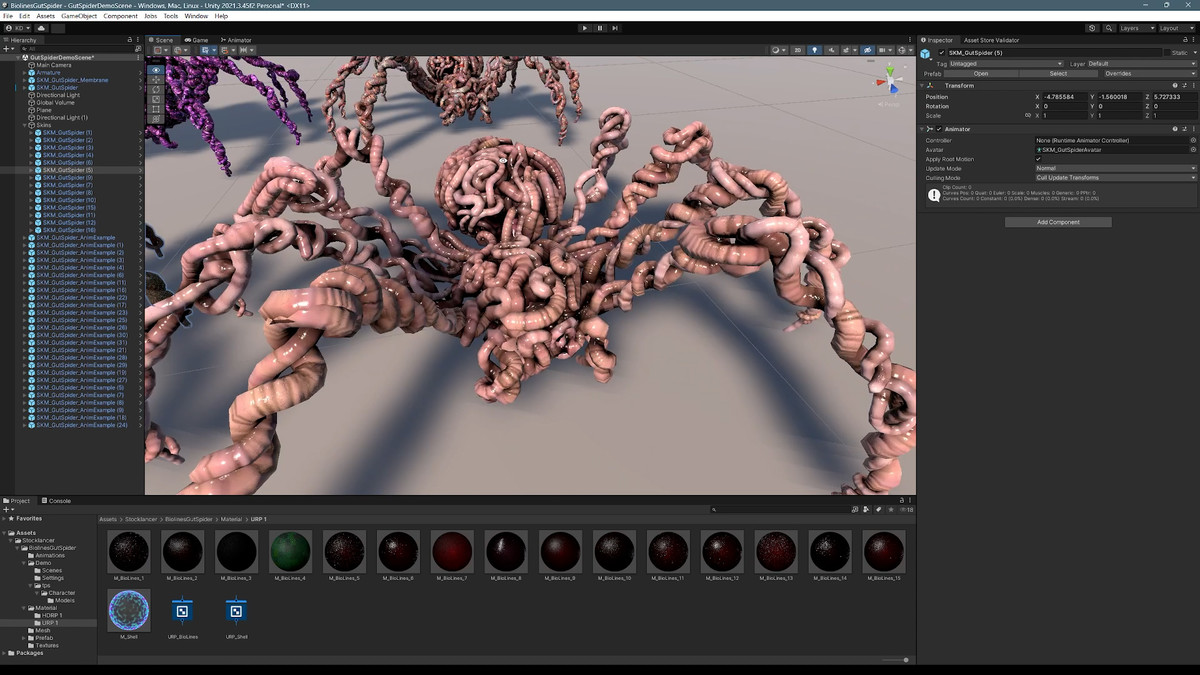
Task: Switch to the Game tab
Action: pos(196,40)
